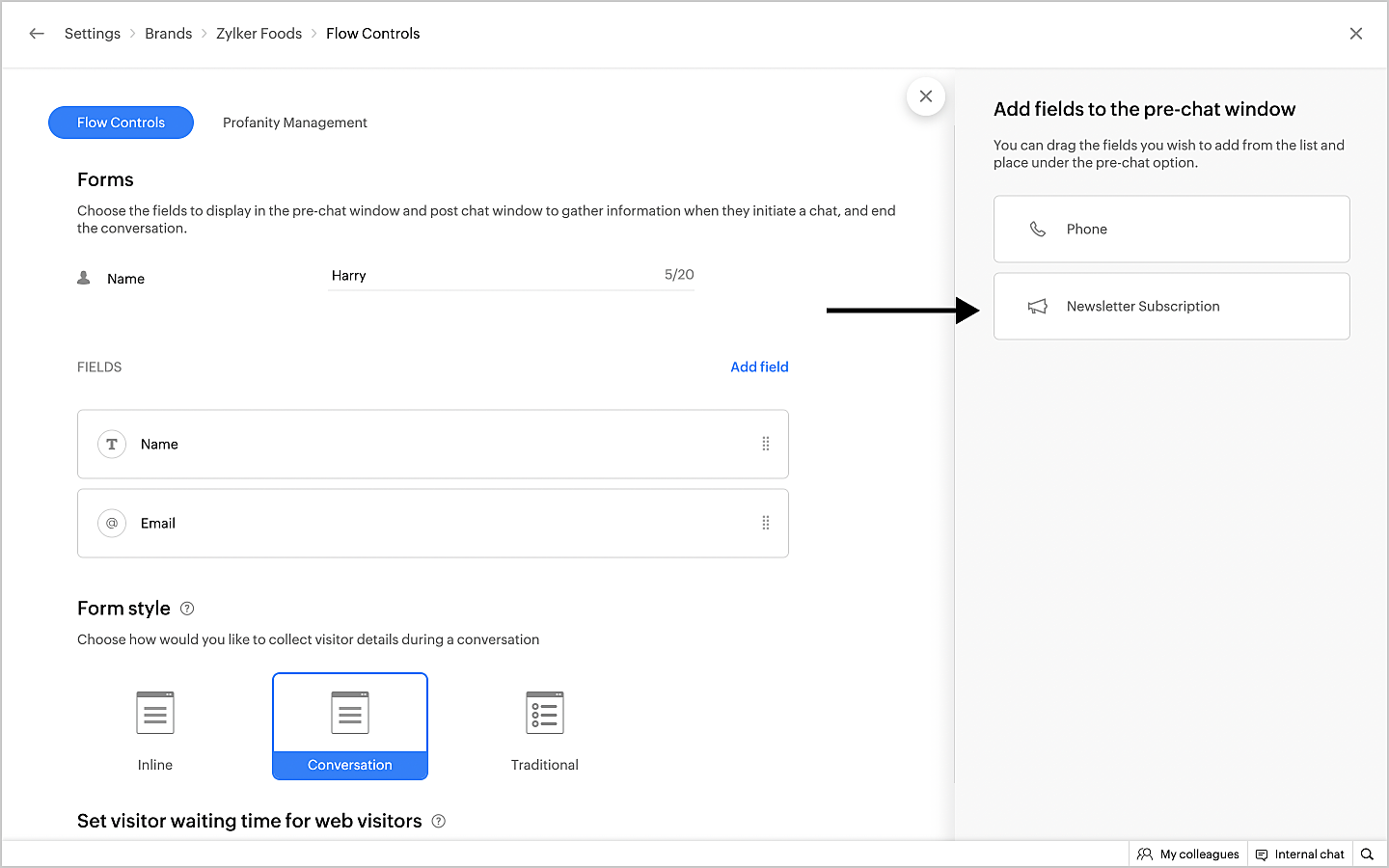Click the Form style help icon

point(187,609)
